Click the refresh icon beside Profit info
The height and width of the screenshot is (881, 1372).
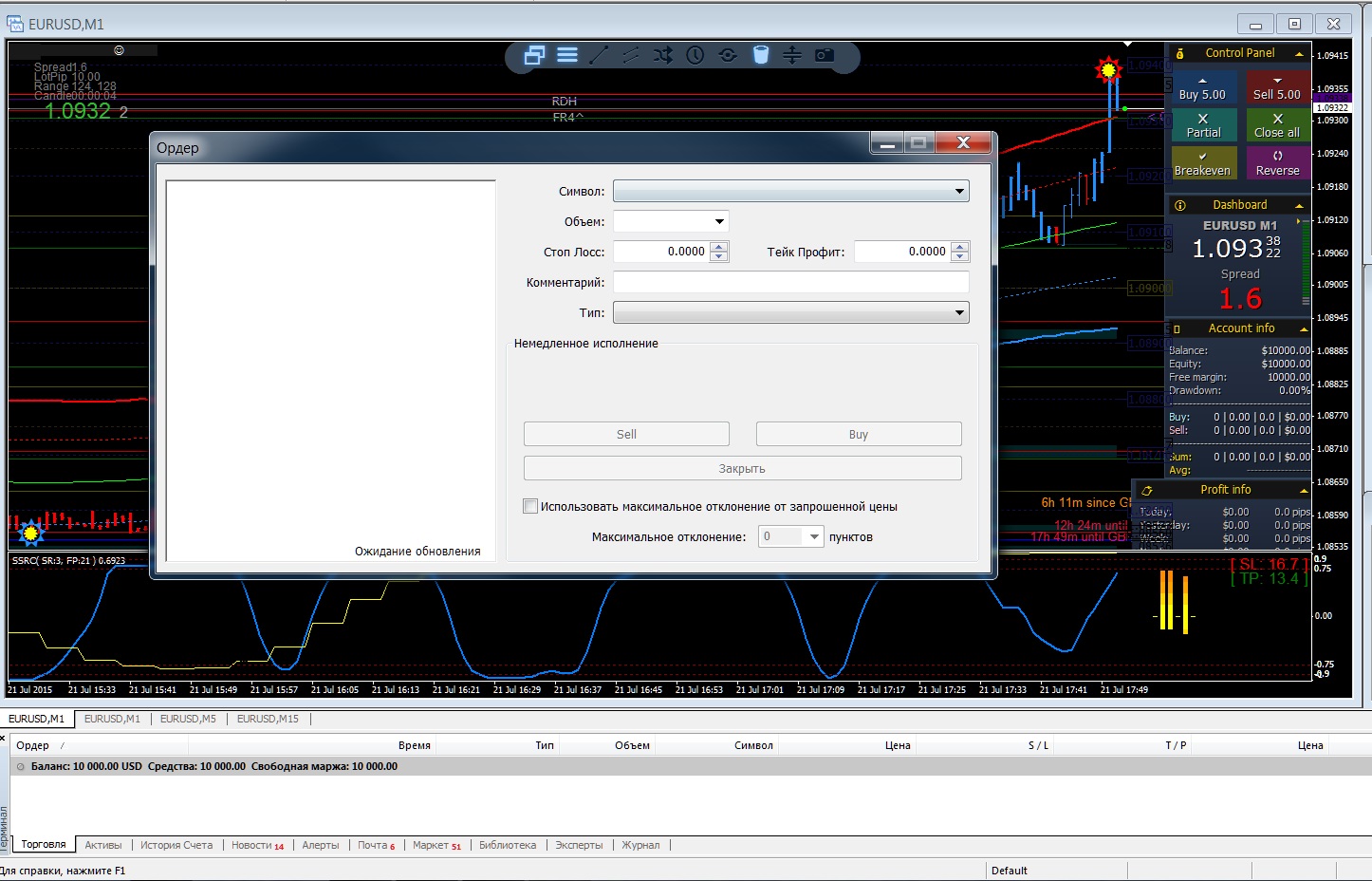pyautogui.click(x=1147, y=491)
